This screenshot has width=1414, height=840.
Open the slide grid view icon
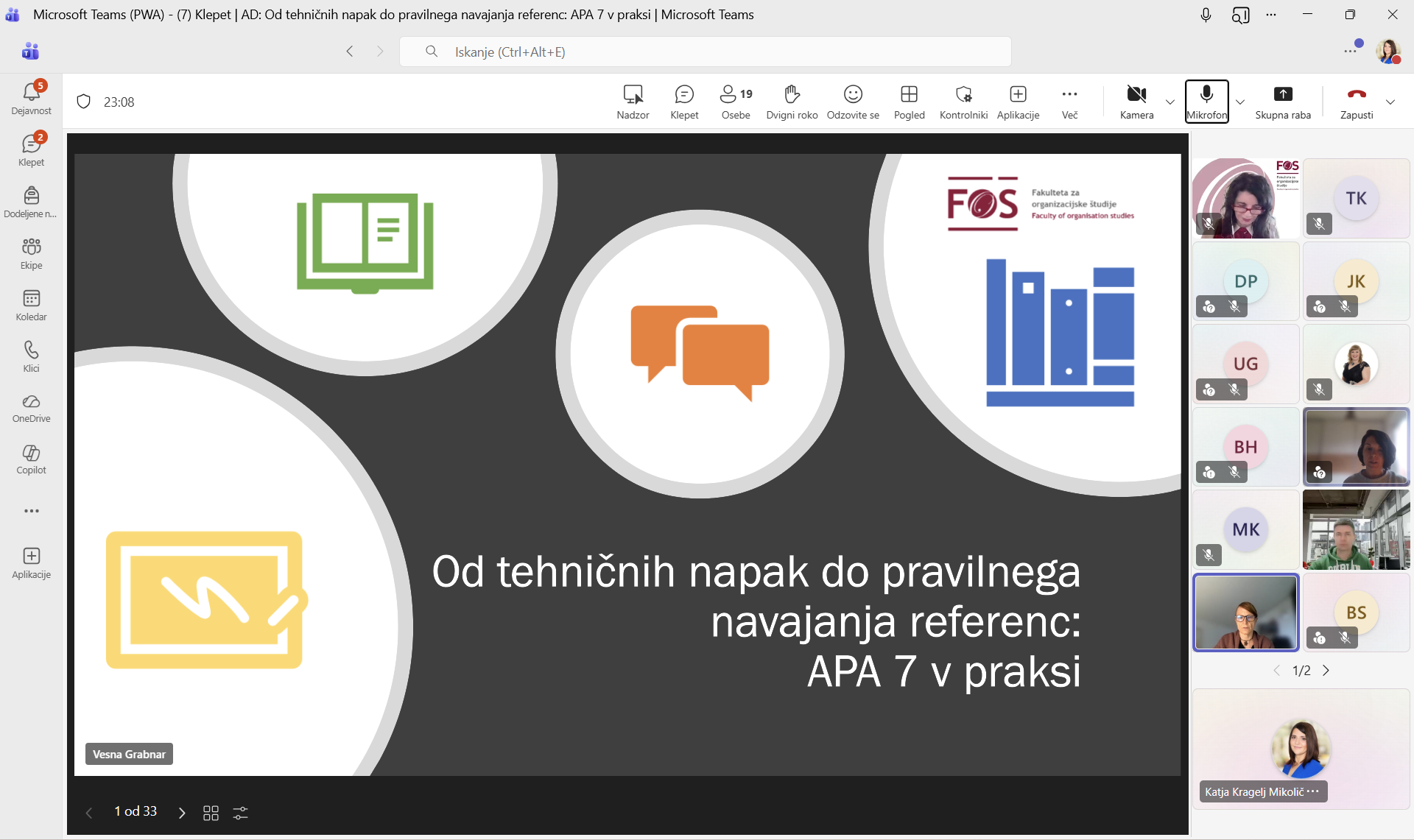211,813
